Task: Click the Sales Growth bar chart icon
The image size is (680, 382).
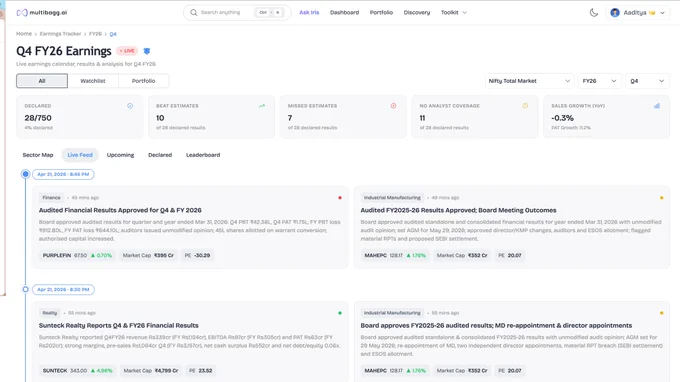Action: click(657, 106)
